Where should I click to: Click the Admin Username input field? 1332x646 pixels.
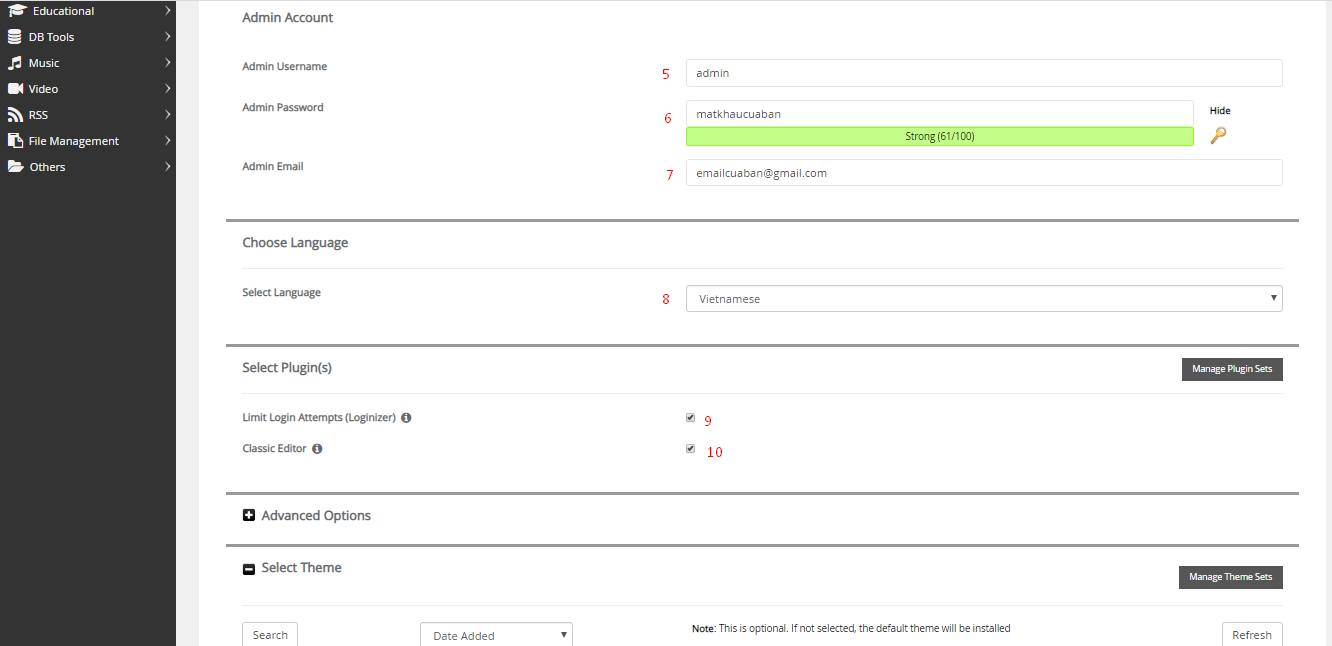984,73
